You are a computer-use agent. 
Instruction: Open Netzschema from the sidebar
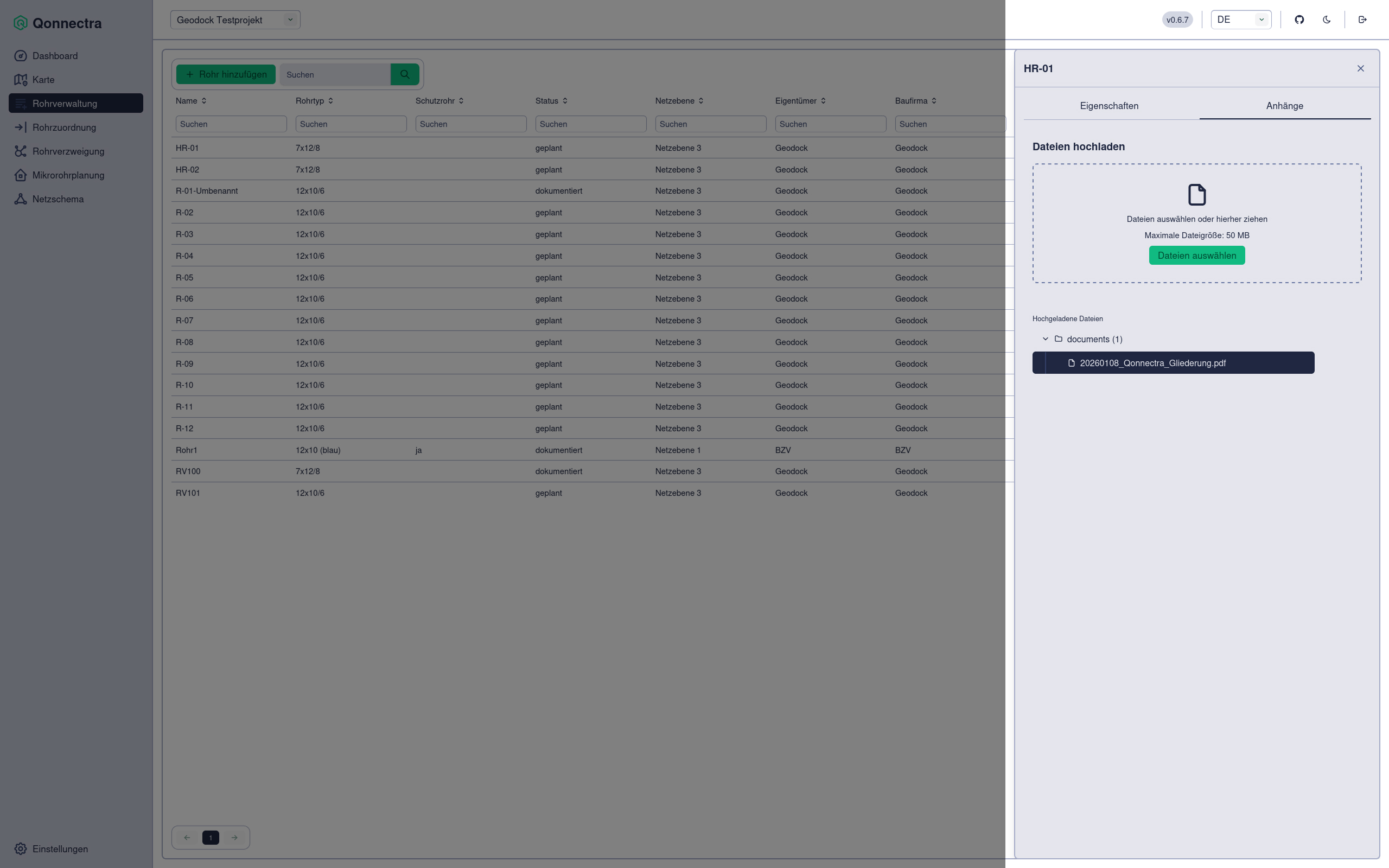coord(58,199)
